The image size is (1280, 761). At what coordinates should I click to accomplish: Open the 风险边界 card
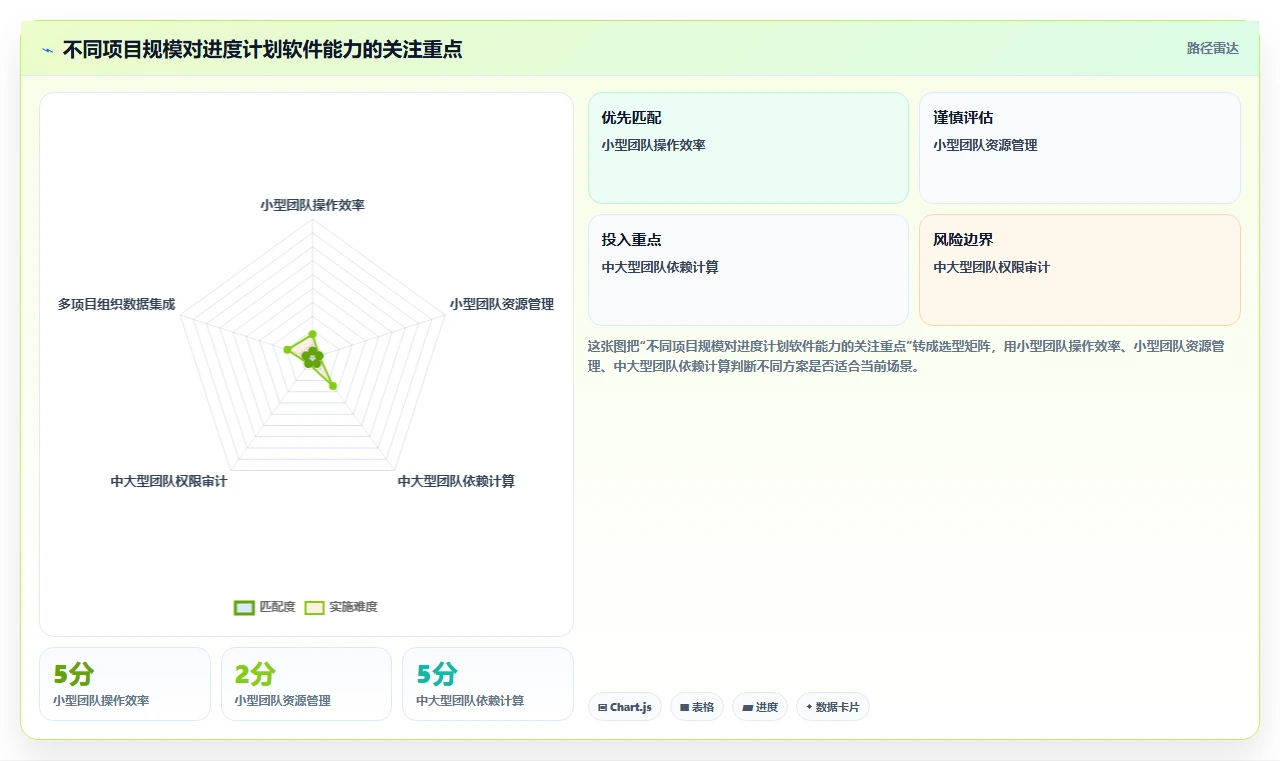(1080, 270)
